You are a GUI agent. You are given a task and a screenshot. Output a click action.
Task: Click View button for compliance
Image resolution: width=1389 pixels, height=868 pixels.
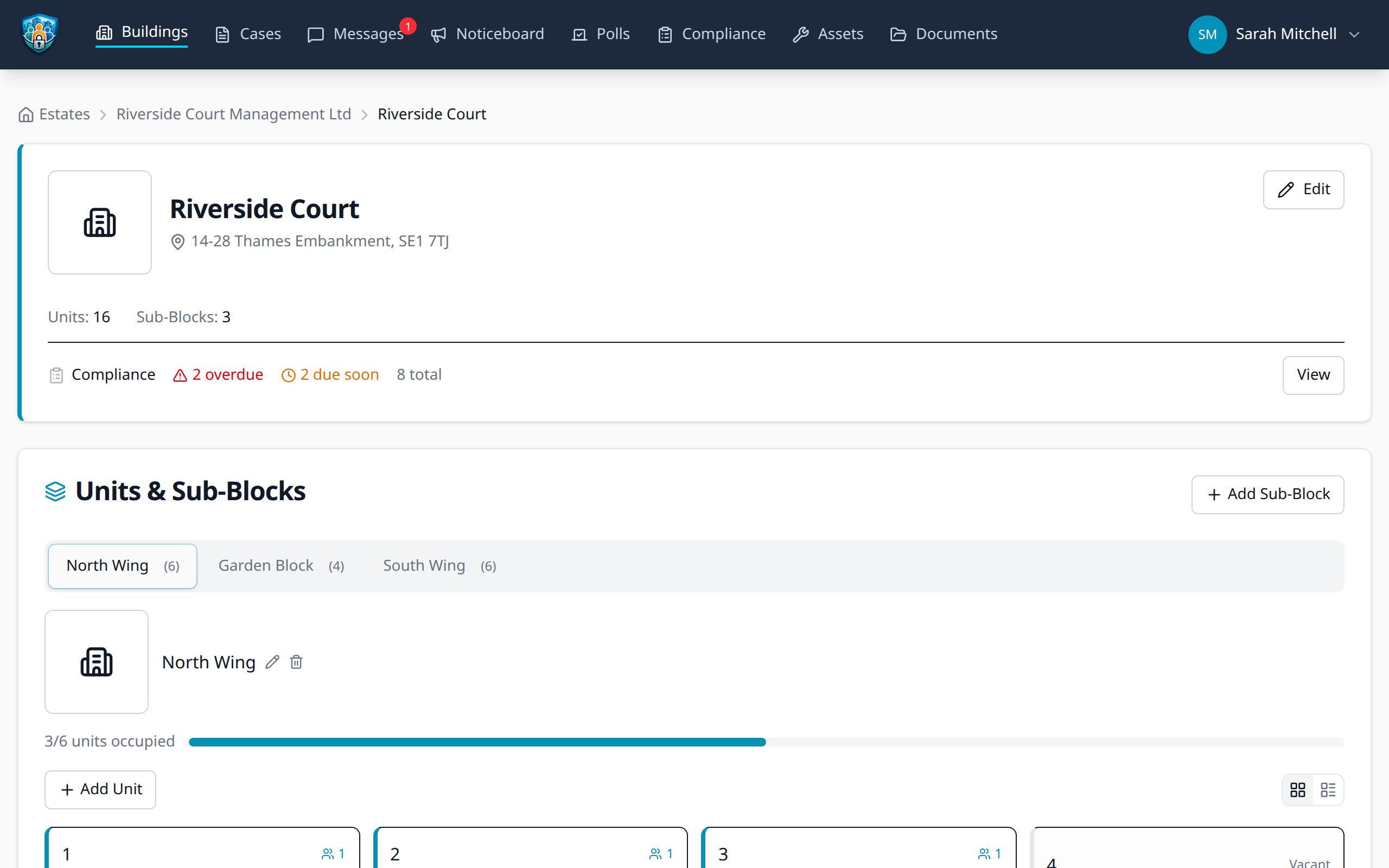pos(1312,375)
